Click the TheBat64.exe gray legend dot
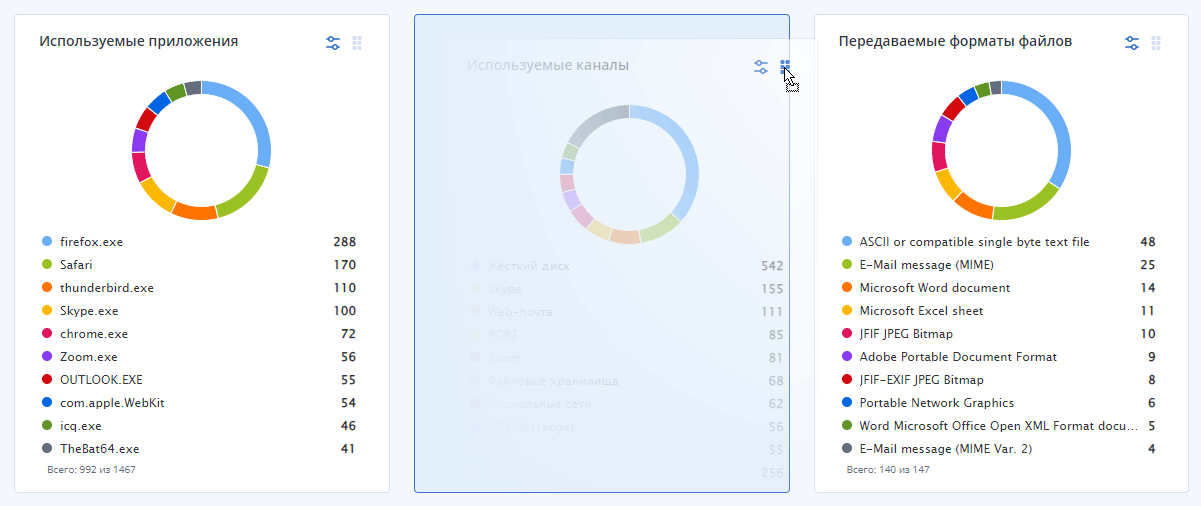The width and height of the screenshot is (1201, 506). click(47, 449)
